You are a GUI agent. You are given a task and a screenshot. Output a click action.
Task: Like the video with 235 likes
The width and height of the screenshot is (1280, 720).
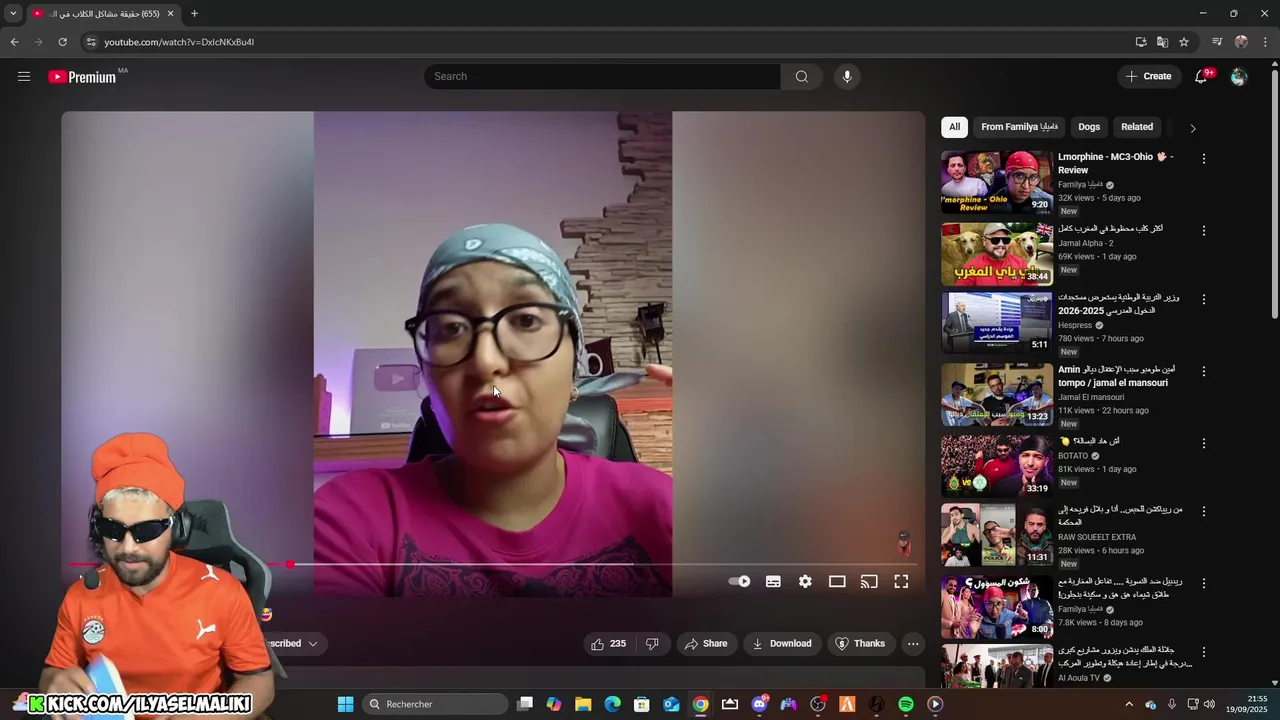tap(609, 644)
